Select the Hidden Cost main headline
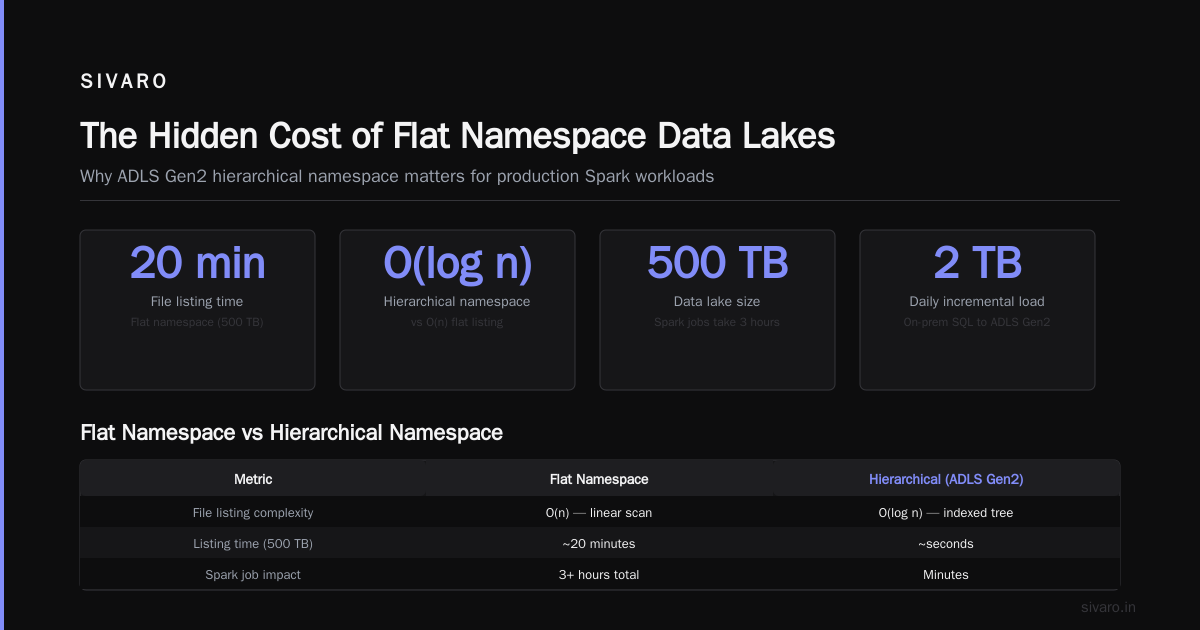Viewport: 1200px width, 630px height. 457,135
